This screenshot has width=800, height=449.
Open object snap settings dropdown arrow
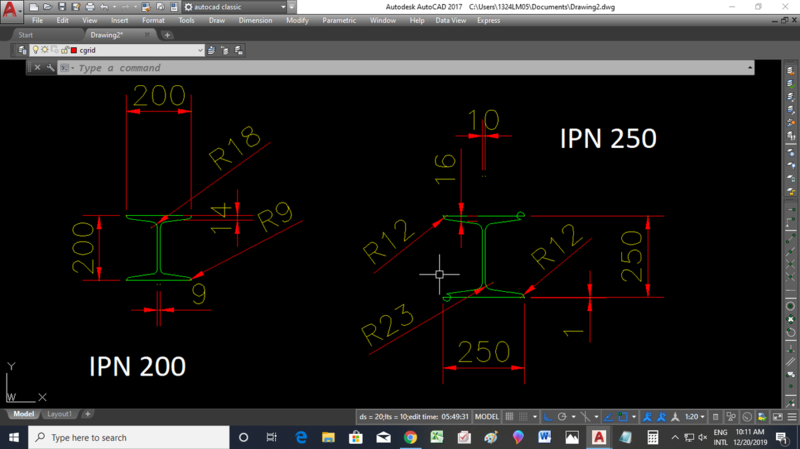(x=634, y=417)
